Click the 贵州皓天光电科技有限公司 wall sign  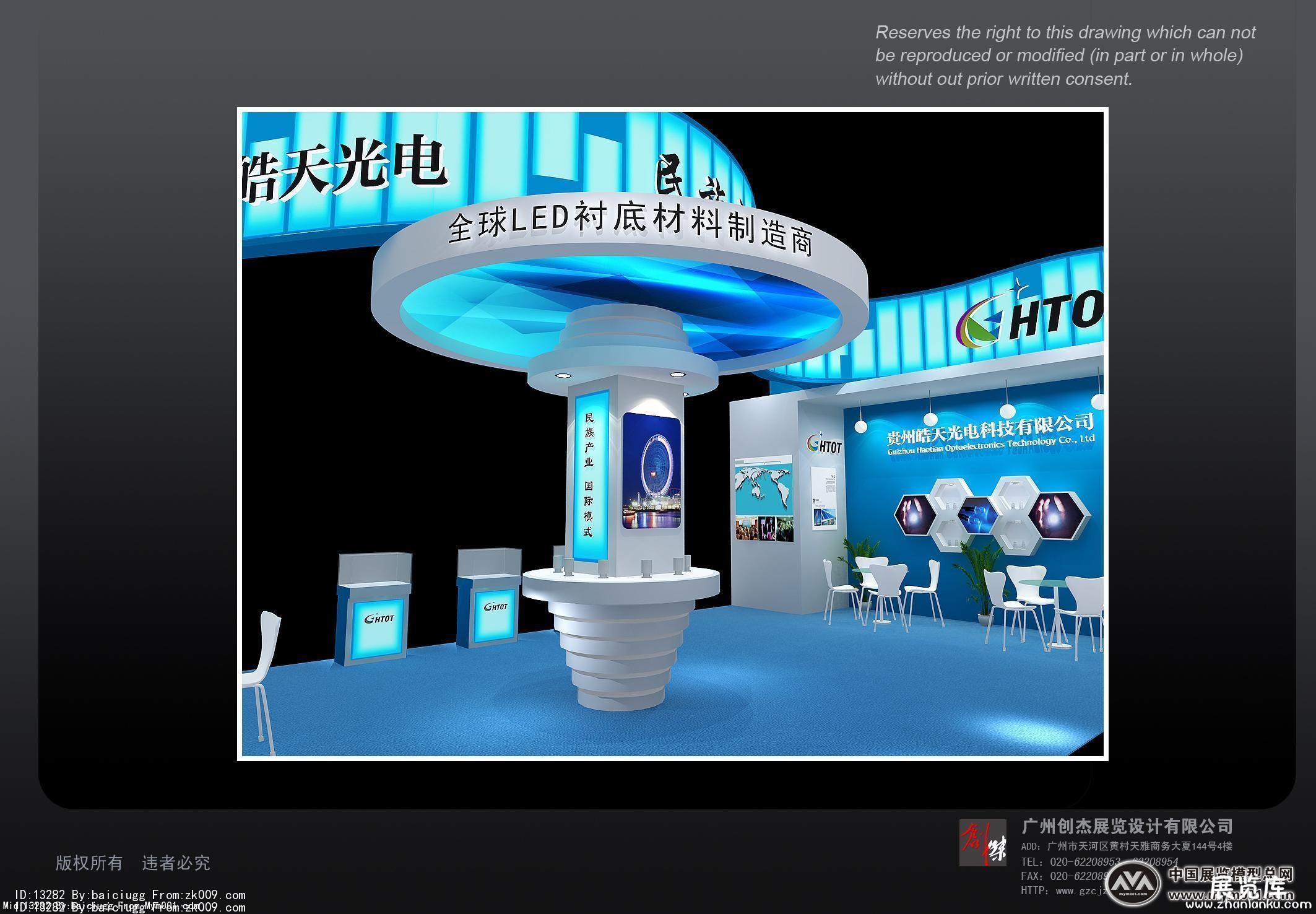pyautogui.click(x=990, y=428)
